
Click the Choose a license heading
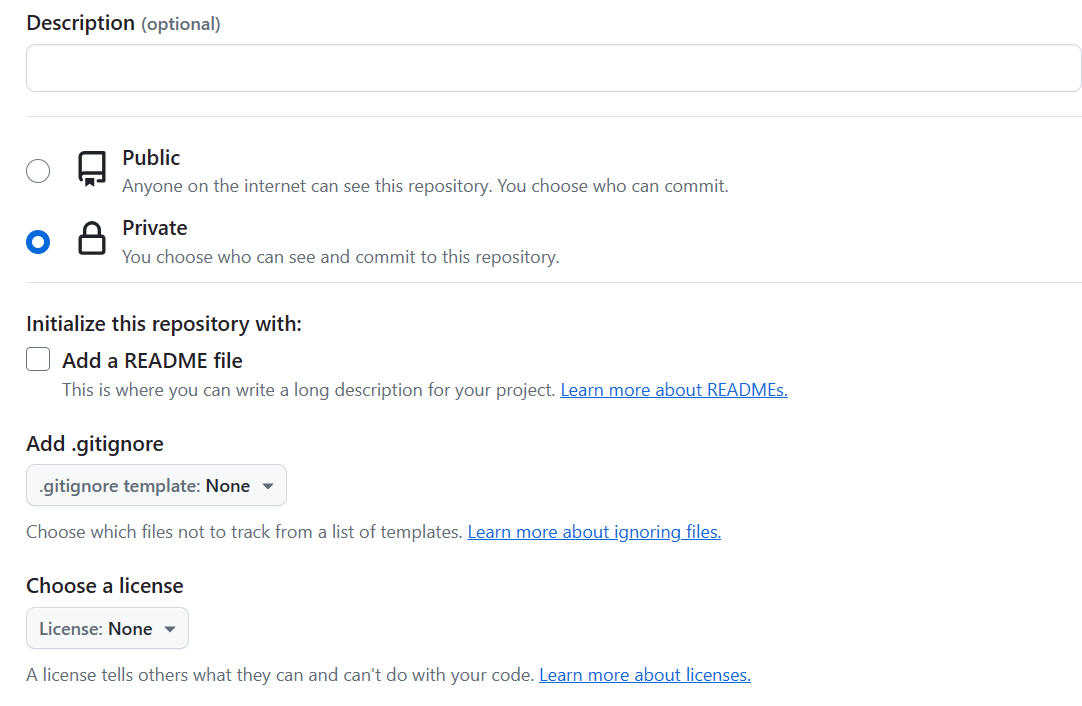(105, 586)
